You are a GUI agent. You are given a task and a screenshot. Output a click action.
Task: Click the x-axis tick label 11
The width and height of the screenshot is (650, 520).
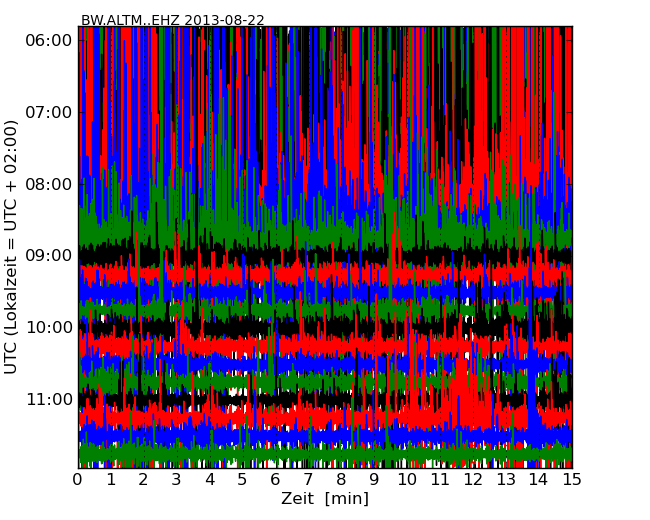440,480
